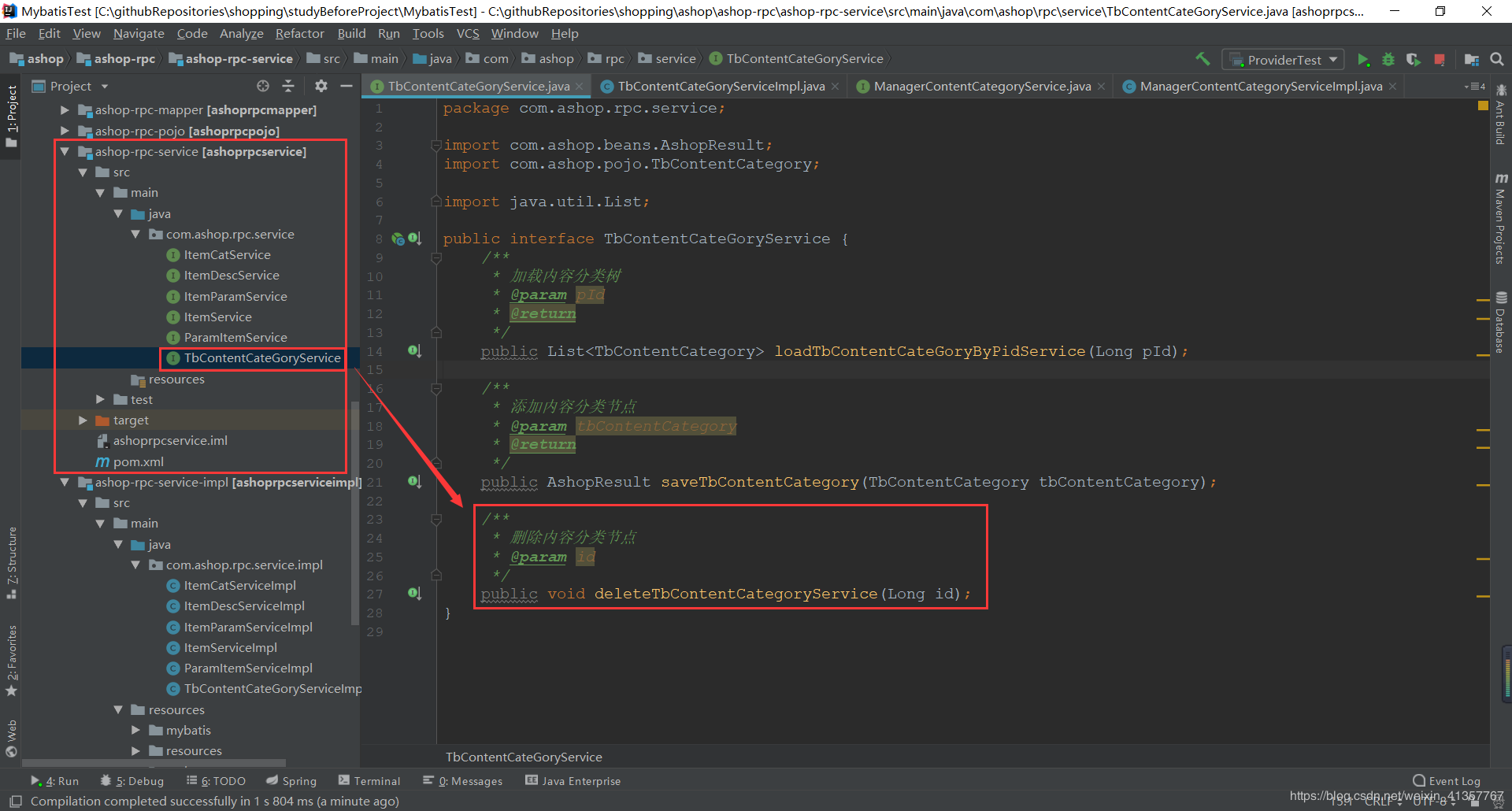Collapse the ashop-rpc-service module
This screenshot has width=1512, height=811.
pyautogui.click(x=65, y=151)
